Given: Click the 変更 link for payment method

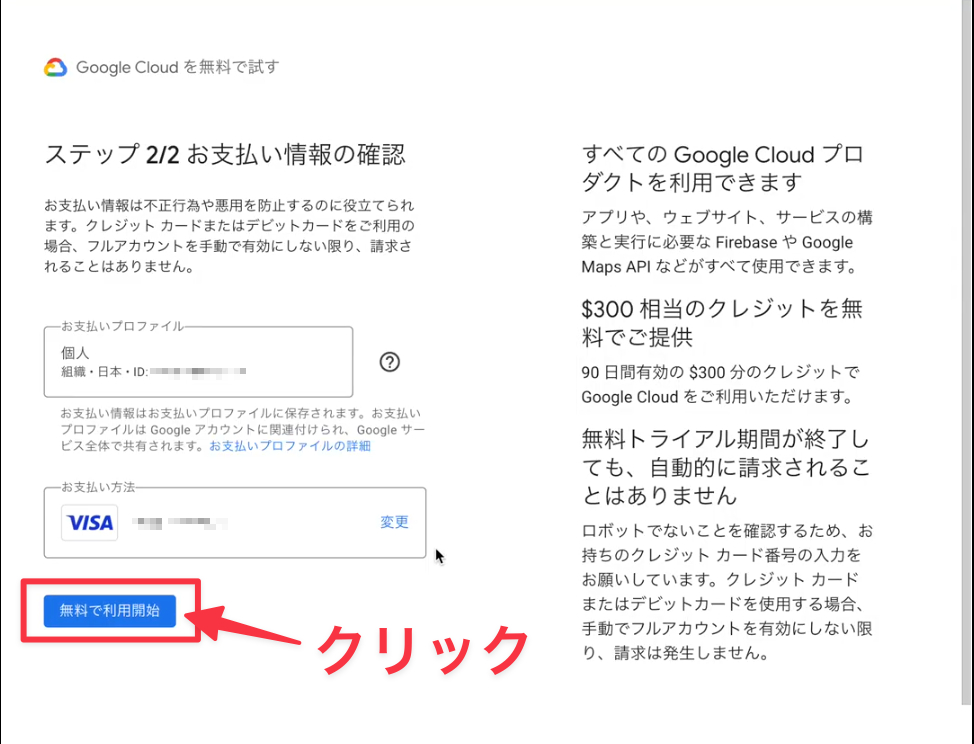Looking at the screenshot, I should [x=394, y=522].
